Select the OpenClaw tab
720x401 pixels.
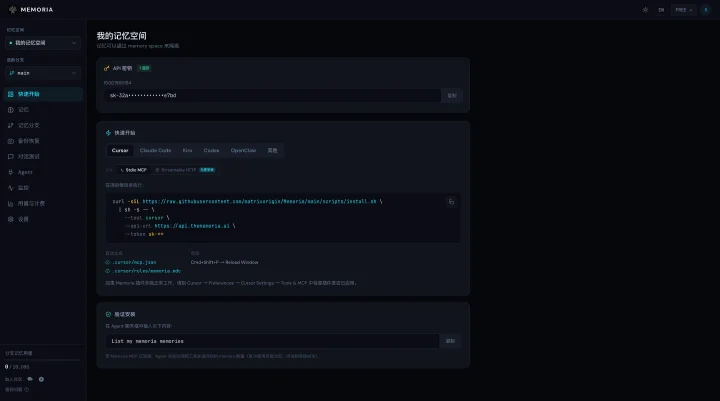coord(243,151)
